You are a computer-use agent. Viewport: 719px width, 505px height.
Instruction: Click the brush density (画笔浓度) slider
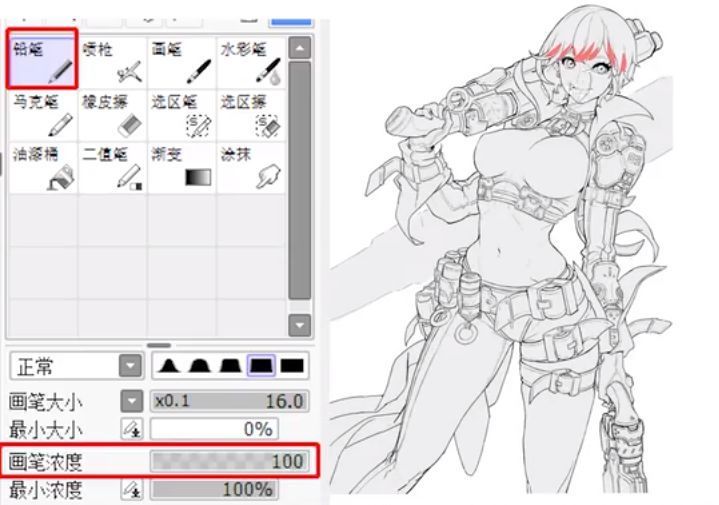point(228,460)
